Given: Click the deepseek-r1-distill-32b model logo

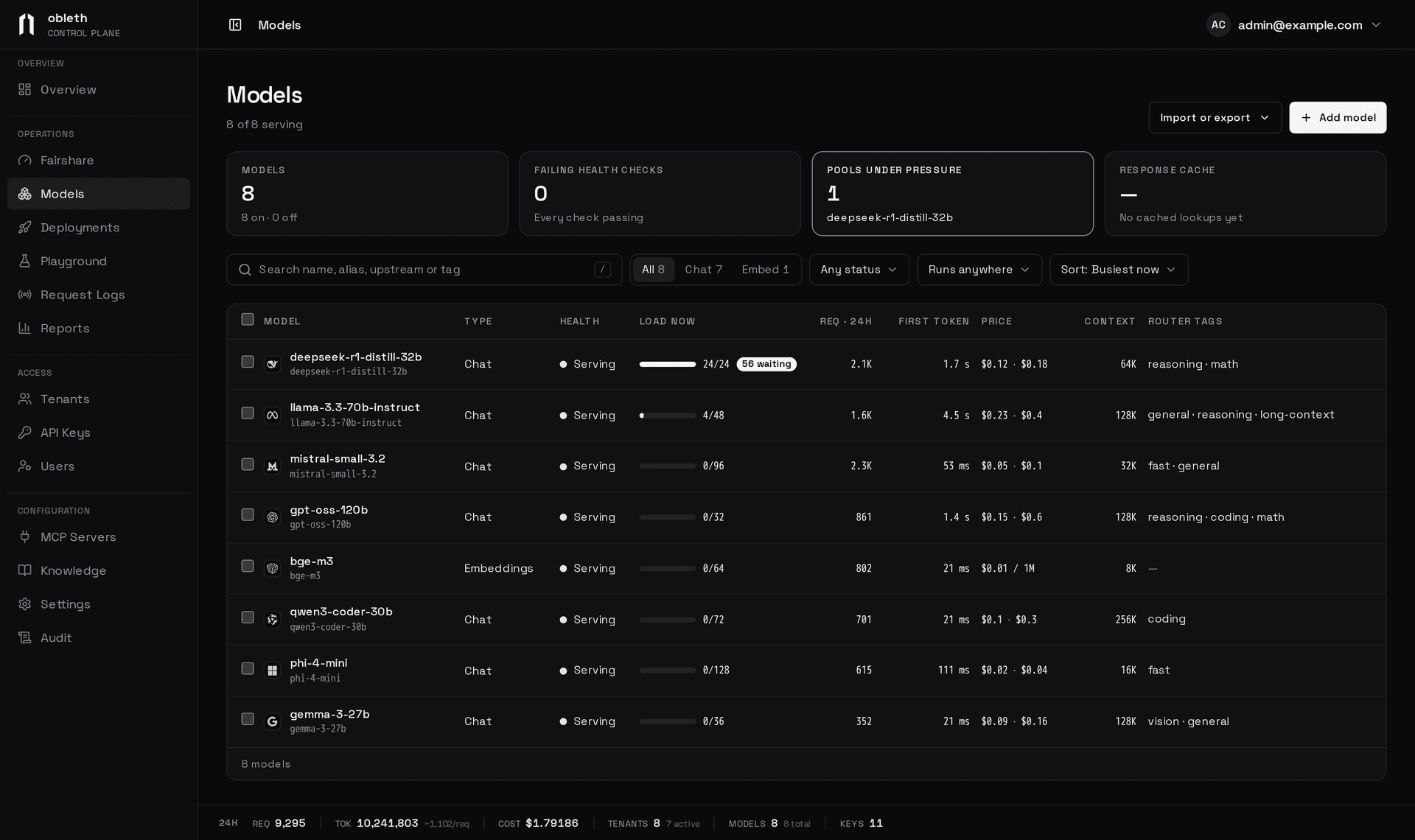Looking at the screenshot, I should click(x=272, y=364).
